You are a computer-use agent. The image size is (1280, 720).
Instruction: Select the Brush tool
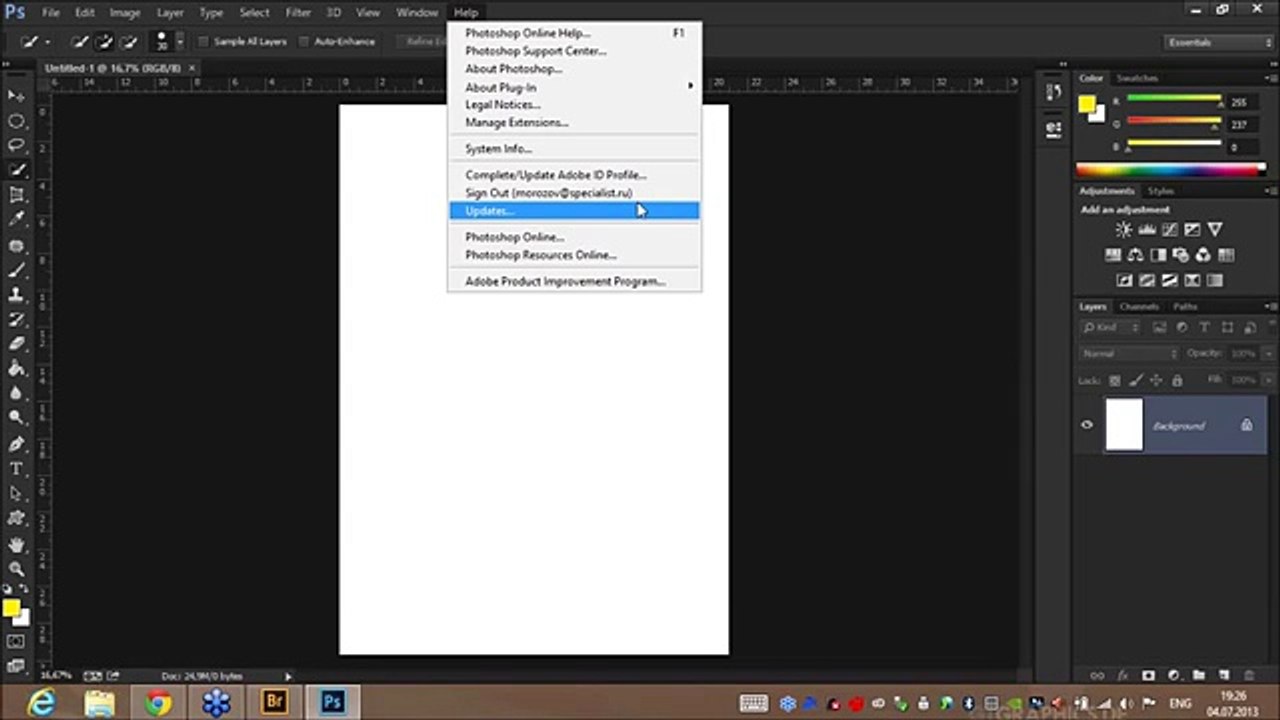(16, 270)
